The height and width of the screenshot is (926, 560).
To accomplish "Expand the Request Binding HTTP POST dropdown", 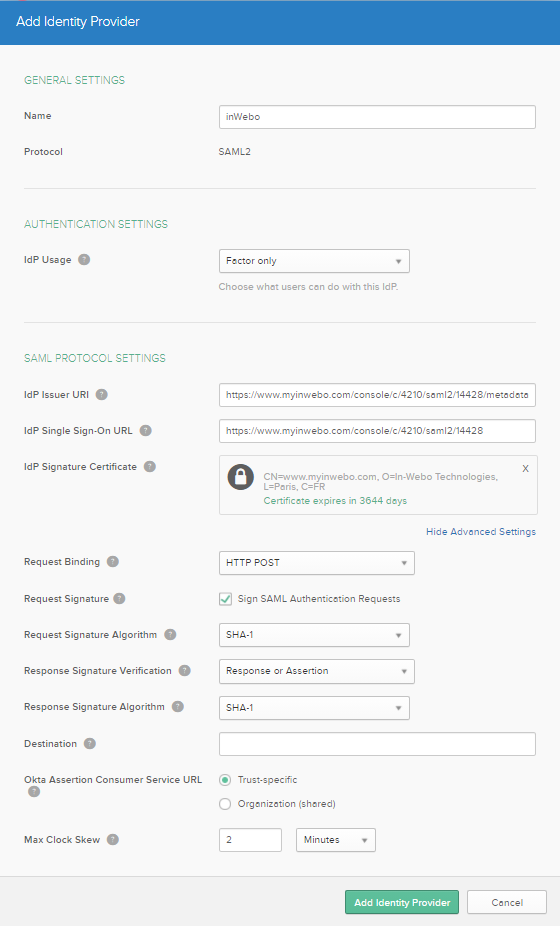I will 317,563.
